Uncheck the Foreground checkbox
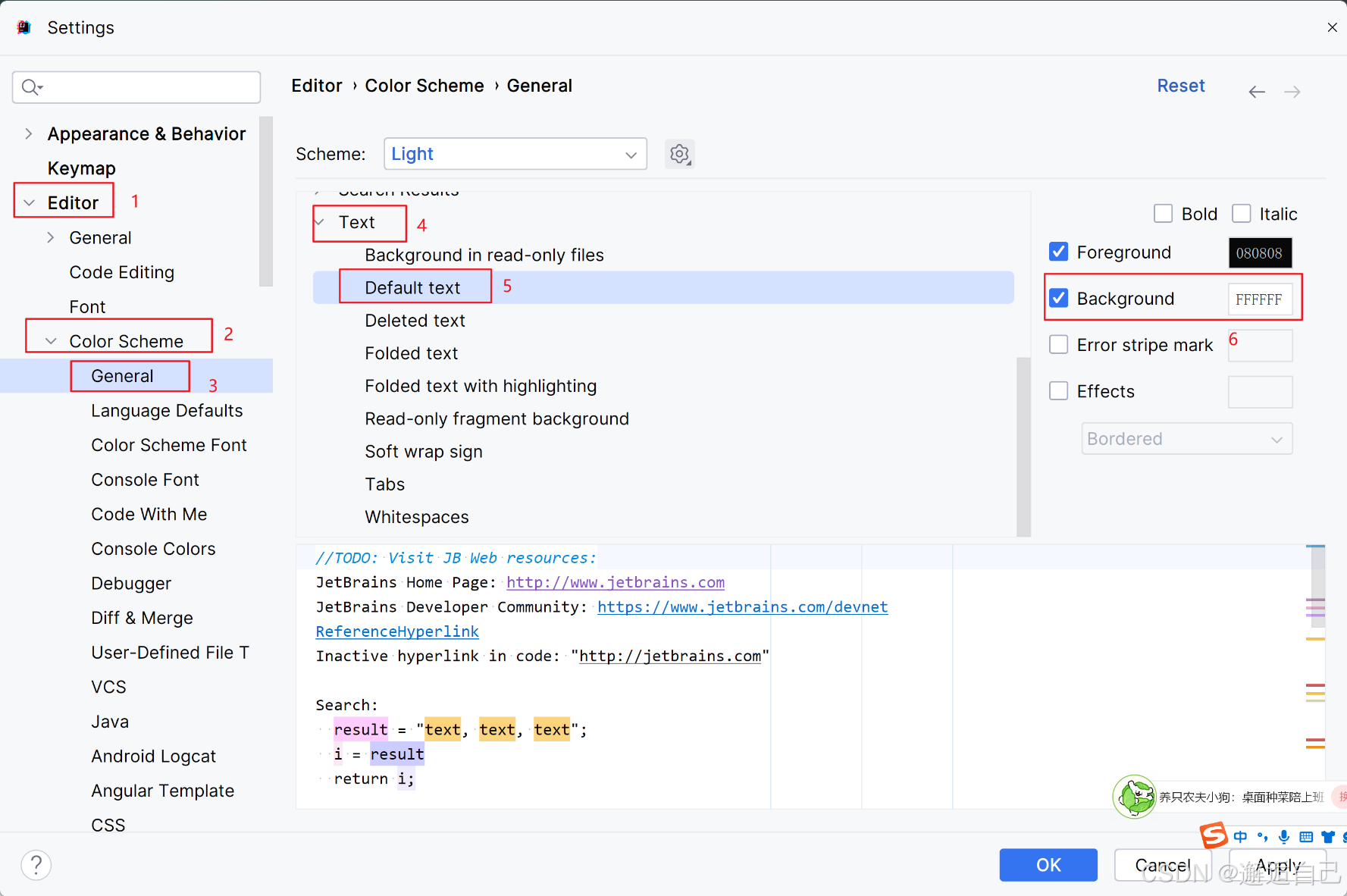 coord(1058,252)
